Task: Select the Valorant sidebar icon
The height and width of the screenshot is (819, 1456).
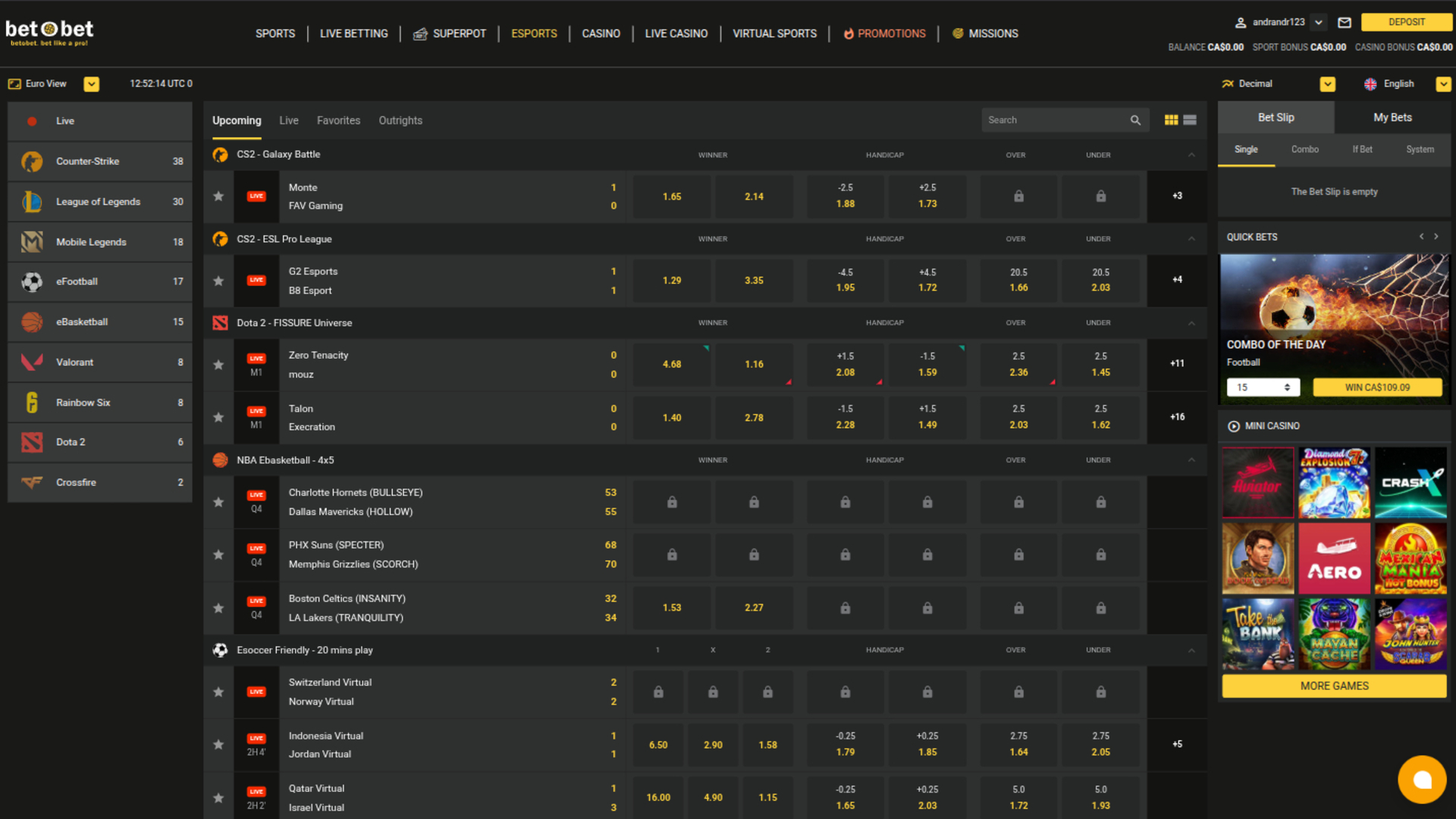Action: click(32, 362)
